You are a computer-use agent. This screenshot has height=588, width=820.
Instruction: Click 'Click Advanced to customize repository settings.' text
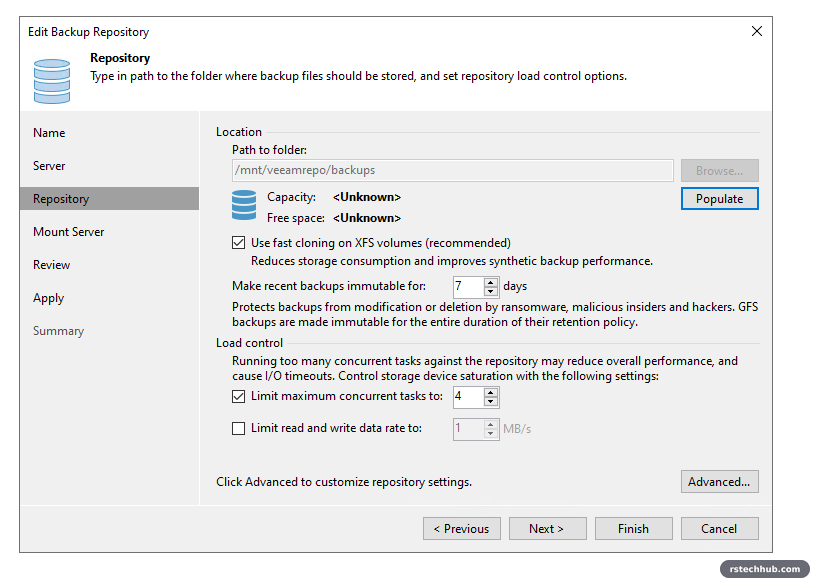point(344,482)
